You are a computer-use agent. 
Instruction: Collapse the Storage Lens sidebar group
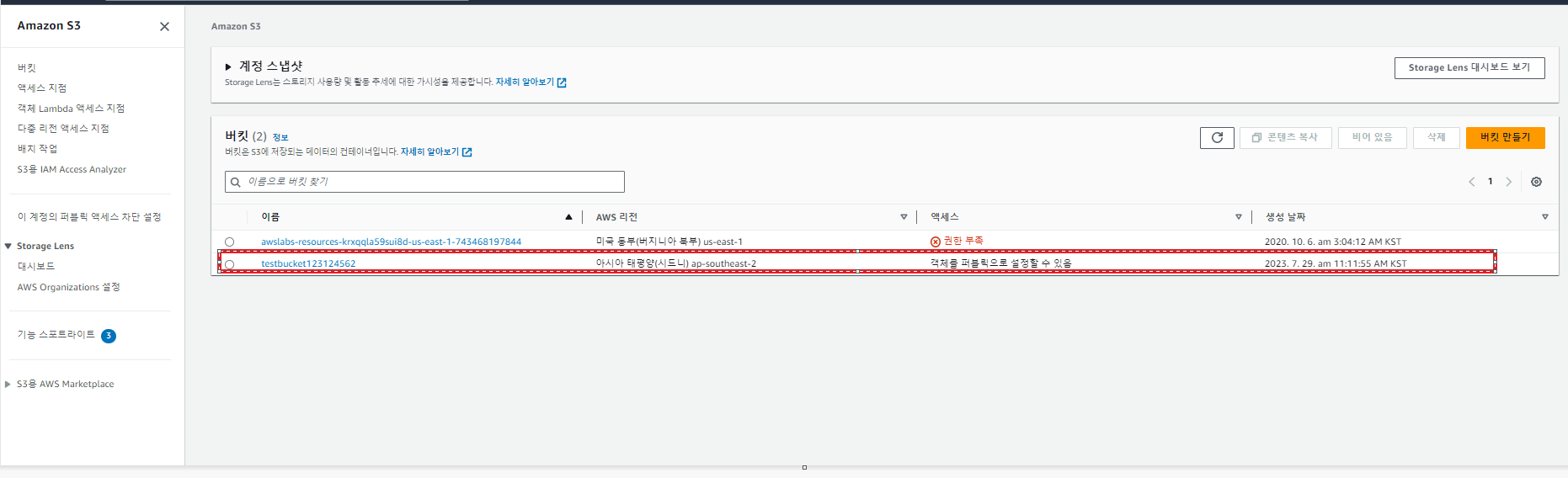pyautogui.click(x=8, y=247)
